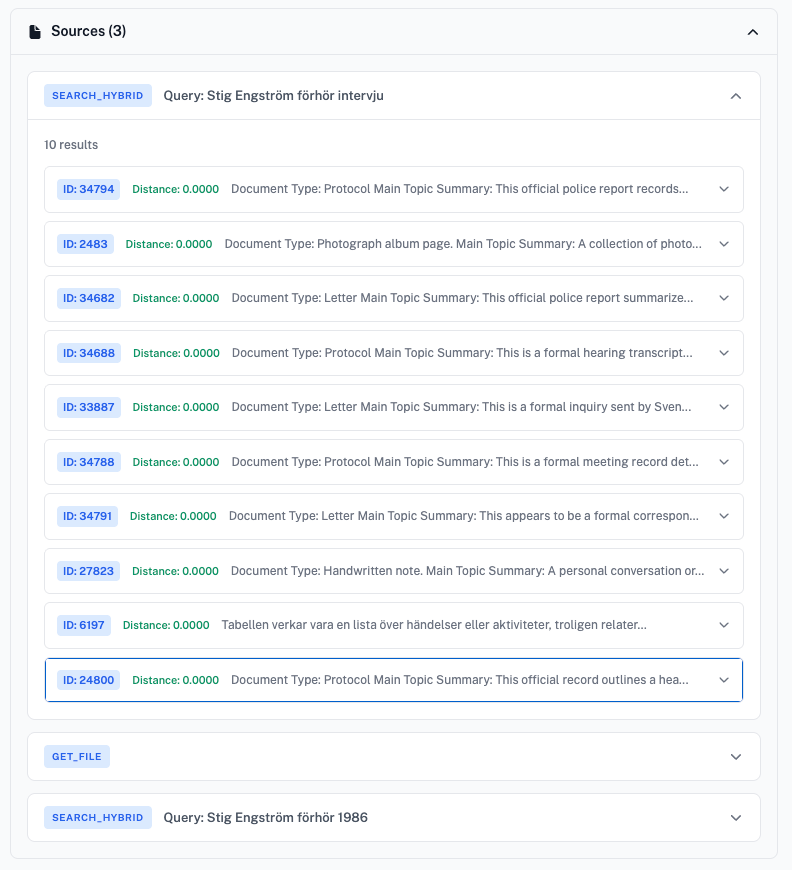Expand the ID 34682 letter result
Viewport: 792px width, 870px height.
[723, 298]
